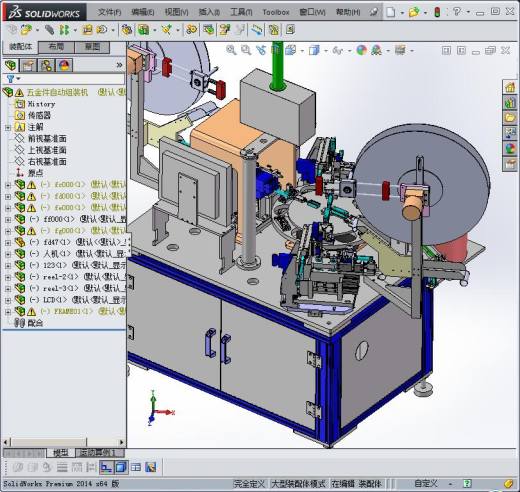Open the 编辑(E) menu

pos(143,12)
